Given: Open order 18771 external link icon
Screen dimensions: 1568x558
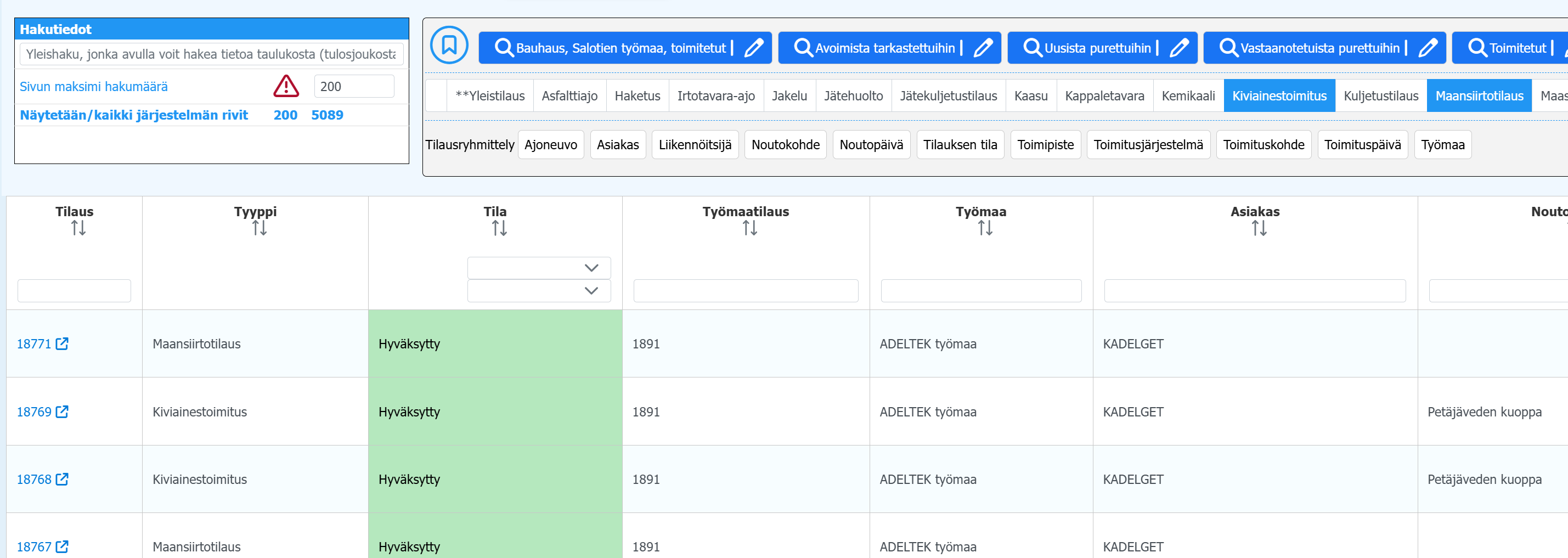Looking at the screenshot, I should [62, 344].
